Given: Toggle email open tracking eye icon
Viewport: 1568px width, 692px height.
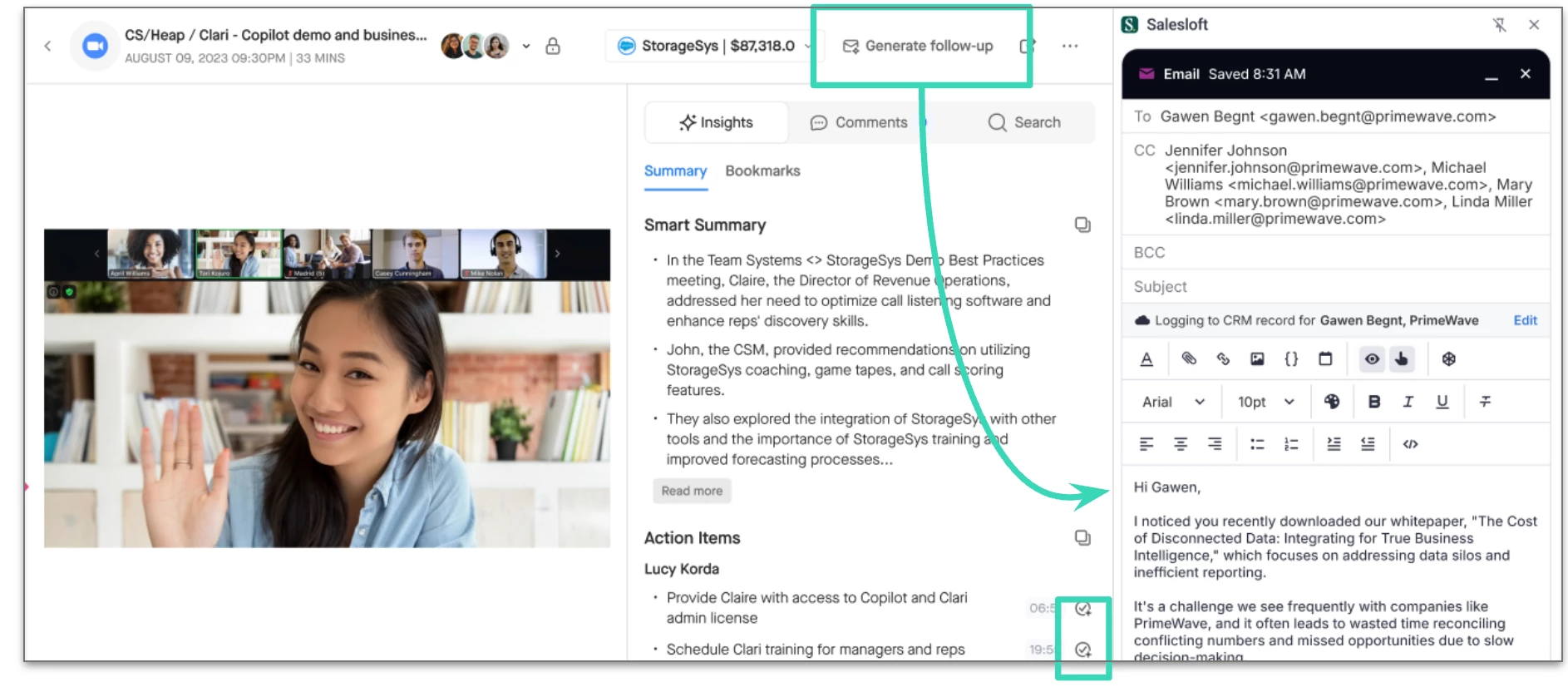Looking at the screenshot, I should pyautogui.click(x=1372, y=358).
